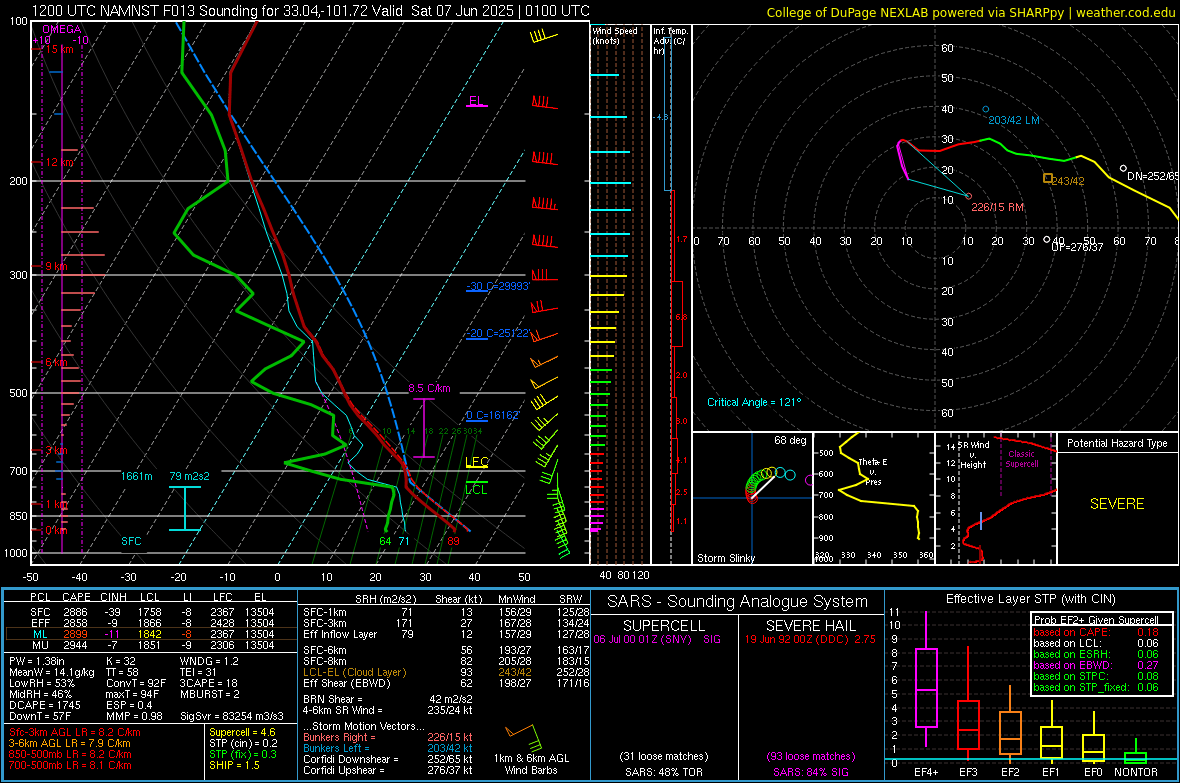Click the '-20 C=25122'' height label
1180x783 pixels.
click(497, 334)
